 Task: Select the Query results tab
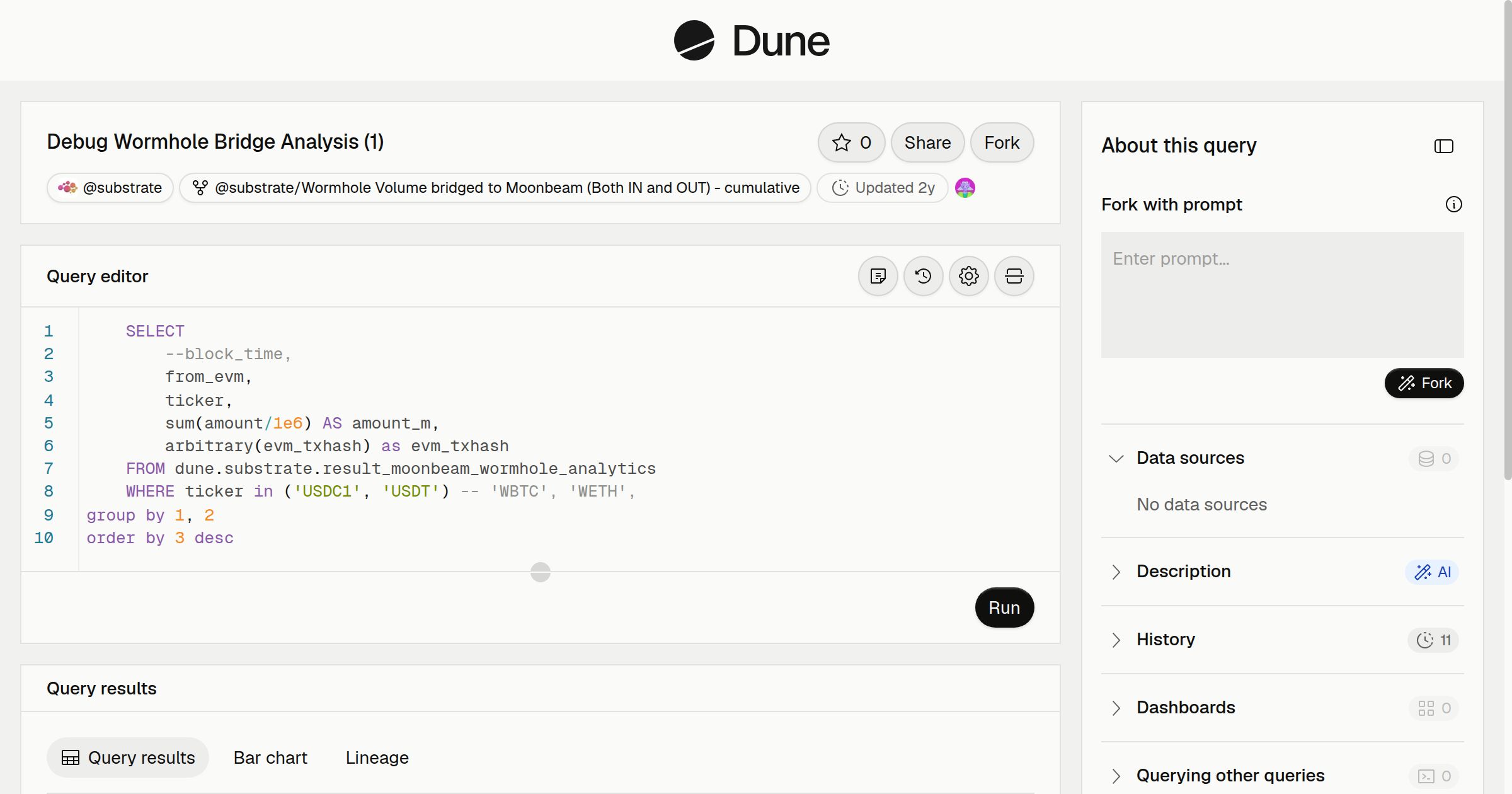coord(128,757)
